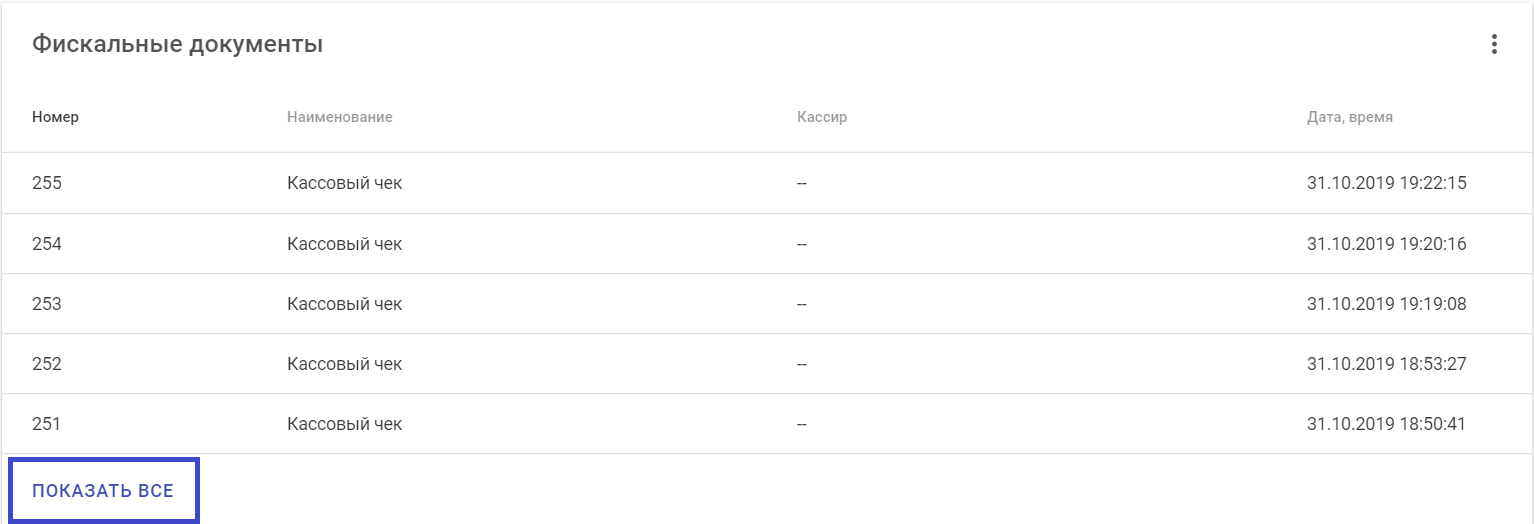Image resolution: width=1534 pixels, height=524 pixels.
Task: Select Кассовый чек in row 255
Action: [x=344, y=183]
